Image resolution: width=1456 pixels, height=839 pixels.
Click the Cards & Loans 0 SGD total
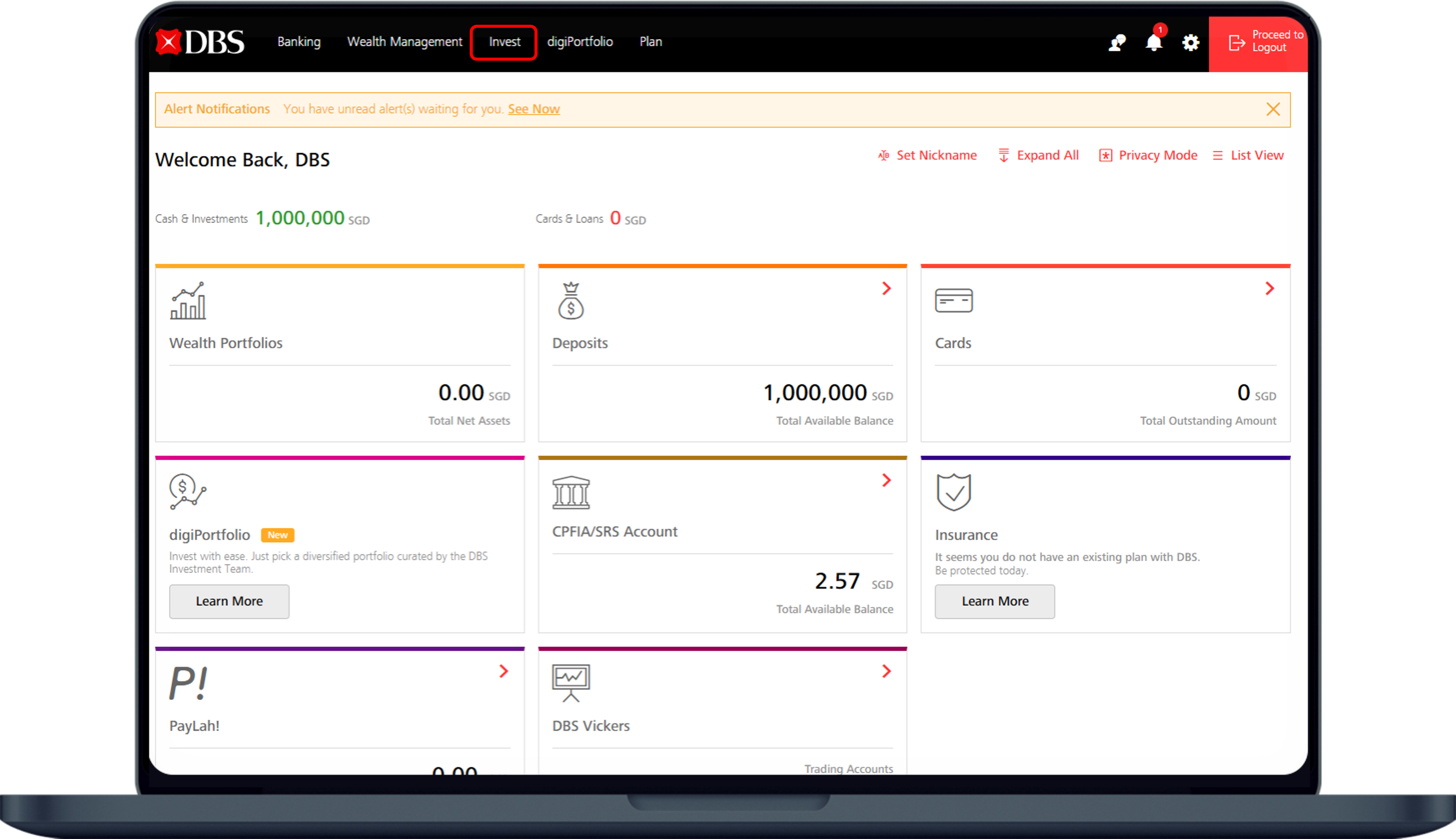(x=628, y=218)
